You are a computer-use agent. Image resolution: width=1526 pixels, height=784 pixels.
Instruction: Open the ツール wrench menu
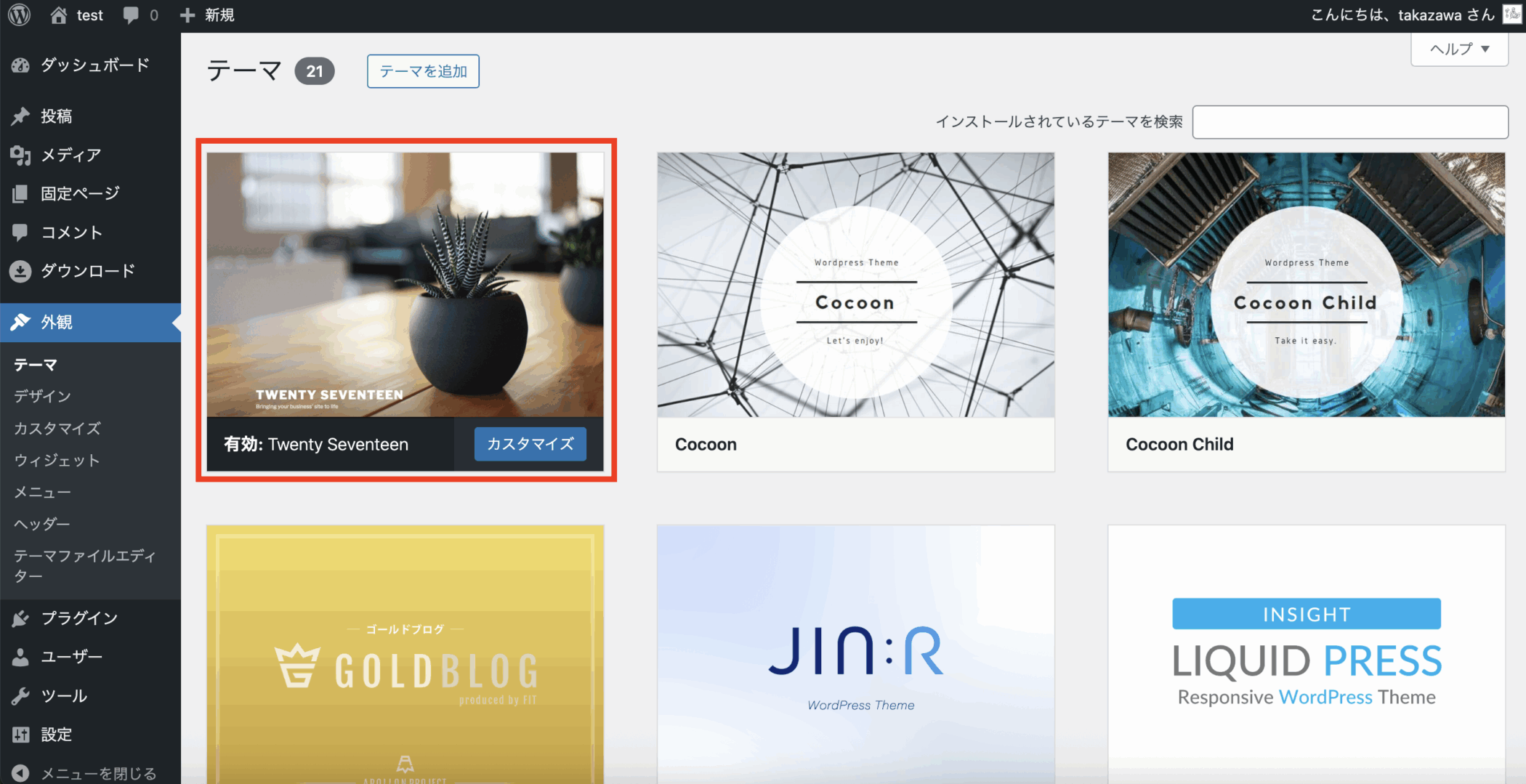63,696
